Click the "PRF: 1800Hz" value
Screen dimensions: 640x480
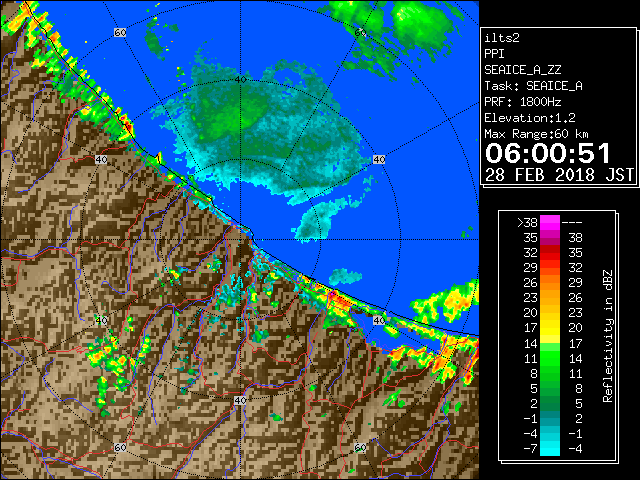(x=522, y=102)
